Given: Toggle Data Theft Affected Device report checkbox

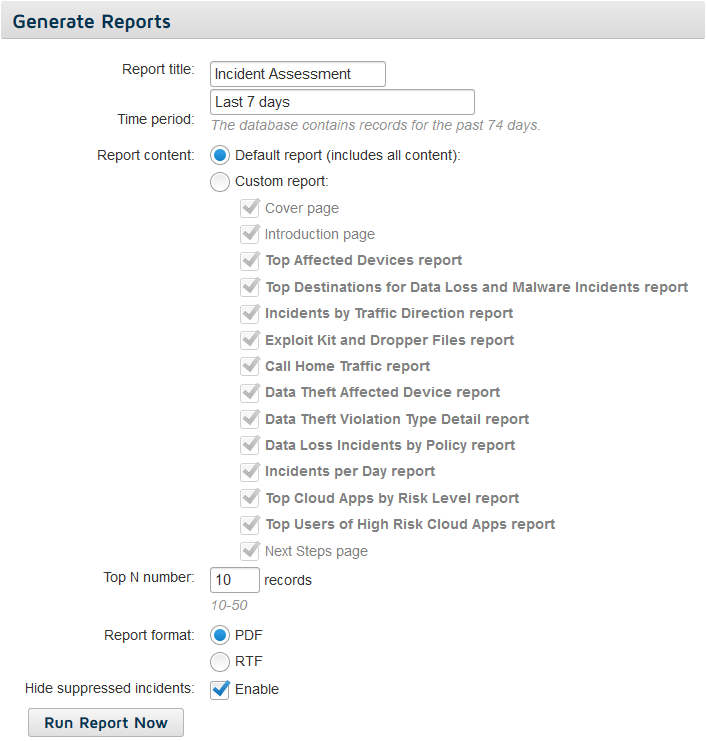Looking at the screenshot, I should (x=250, y=392).
